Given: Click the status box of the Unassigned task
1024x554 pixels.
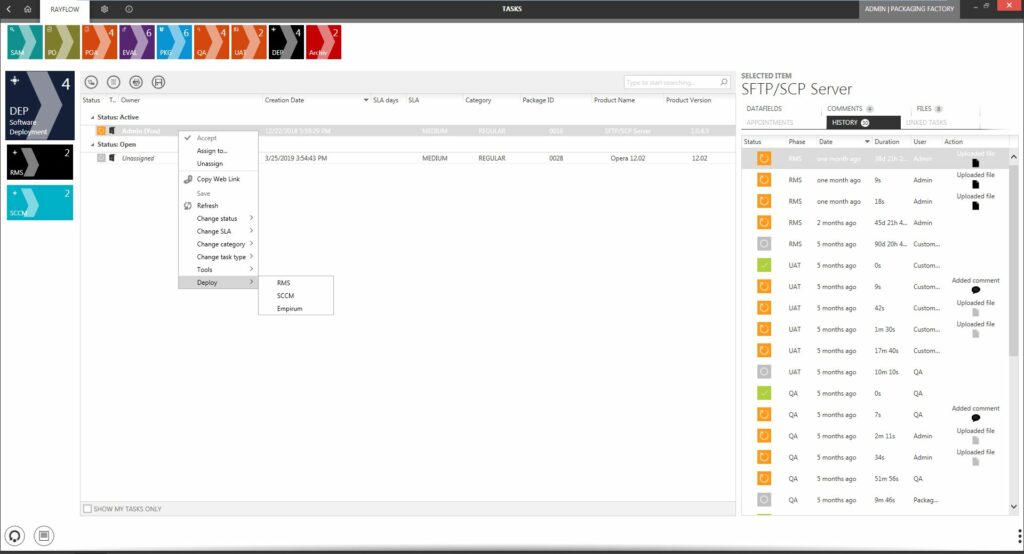Looking at the screenshot, I should point(101,158).
